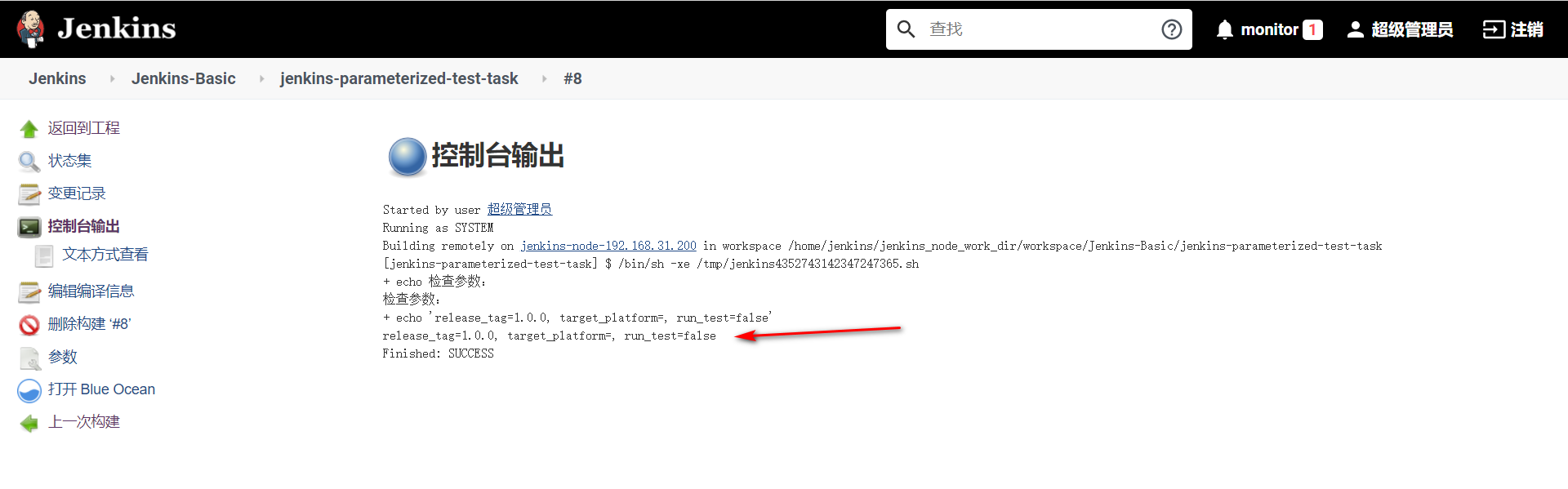Image resolution: width=1568 pixels, height=489 pixels.
Task: Click the green up-arrow 返回到工程 icon
Action: (29, 129)
